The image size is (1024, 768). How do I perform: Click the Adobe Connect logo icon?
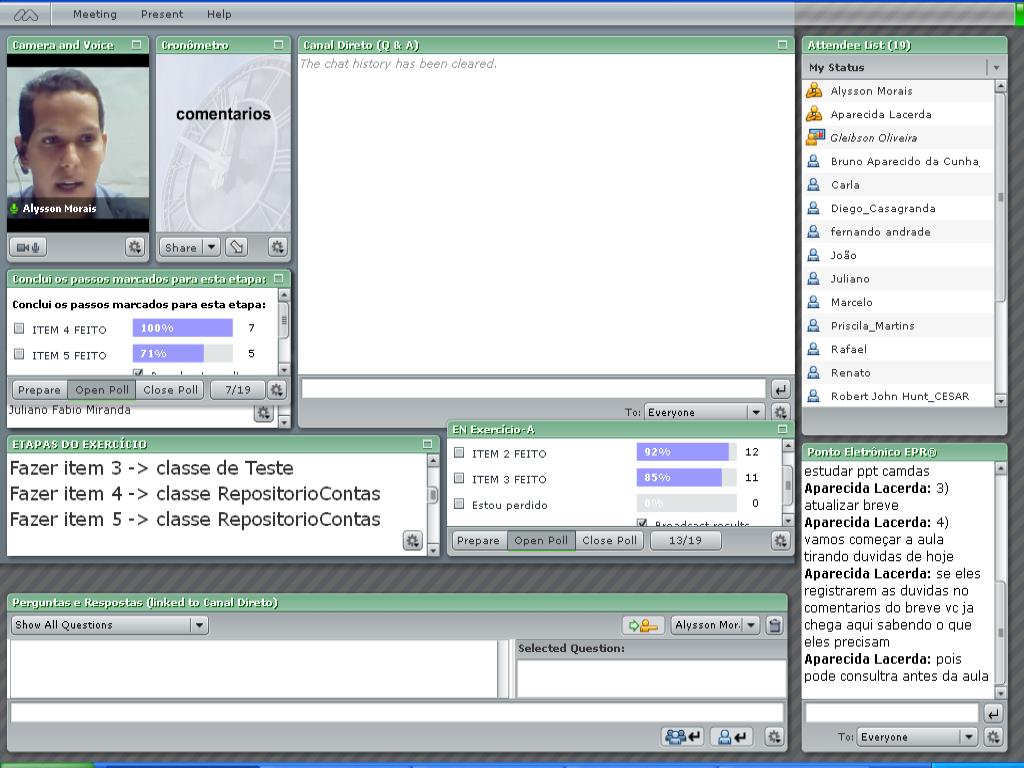click(x=26, y=14)
